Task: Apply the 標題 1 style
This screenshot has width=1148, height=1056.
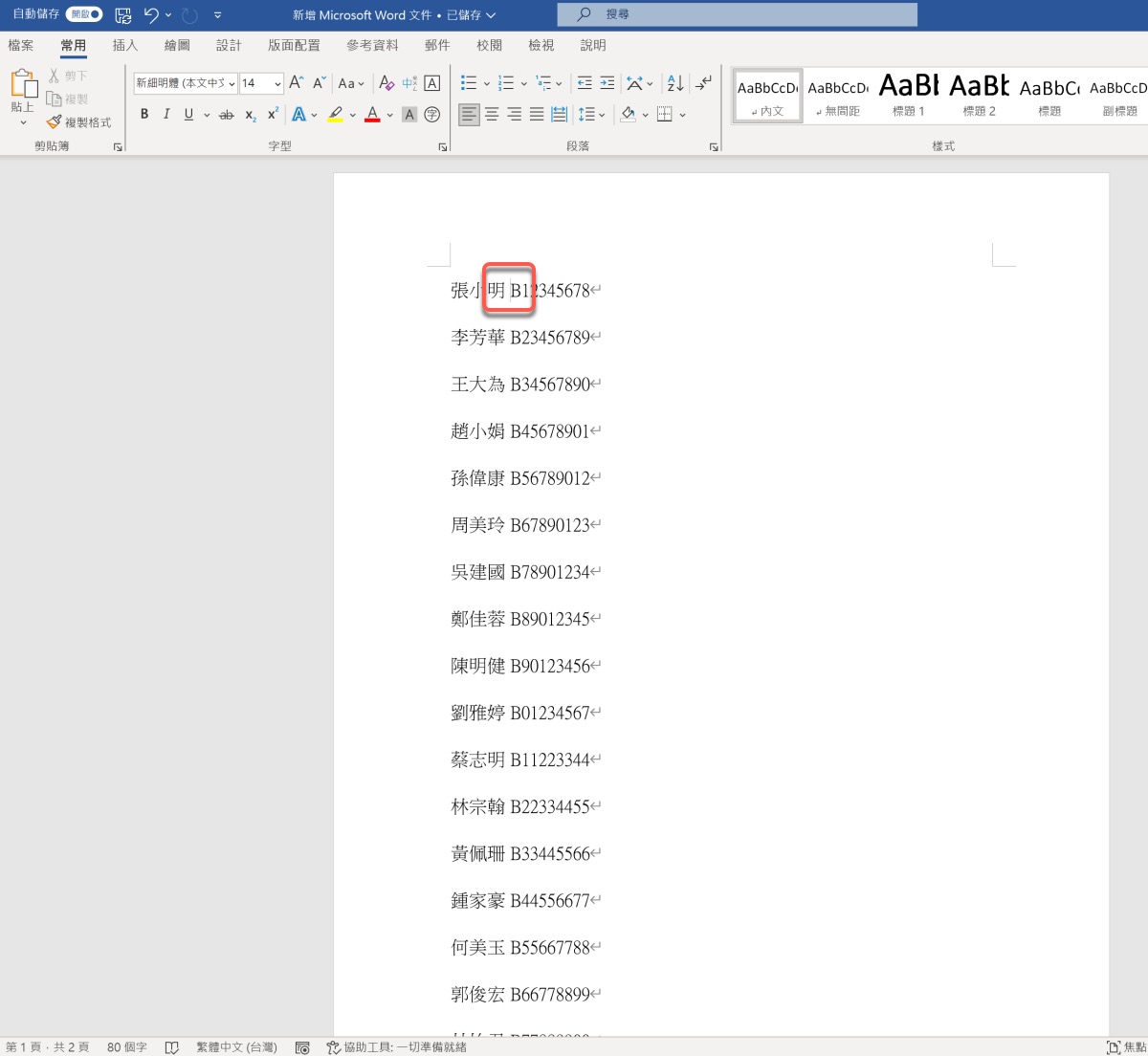Action: 908,96
